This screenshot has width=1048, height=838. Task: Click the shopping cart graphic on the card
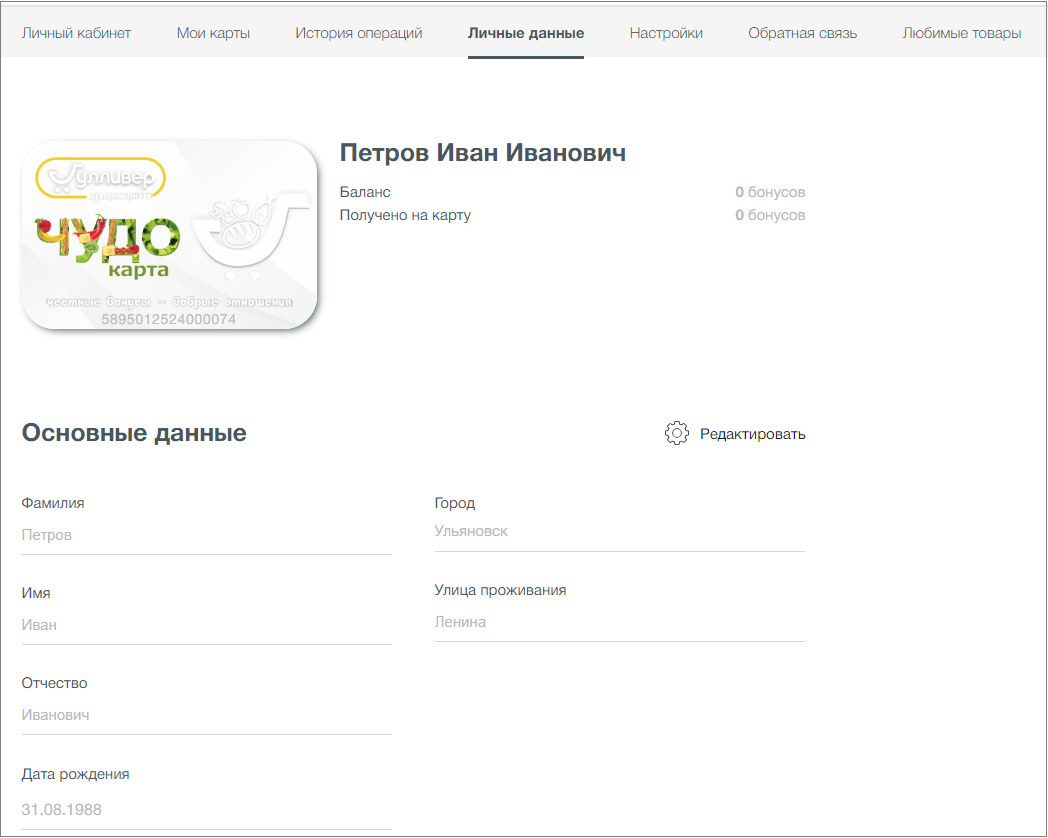tap(251, 235)
